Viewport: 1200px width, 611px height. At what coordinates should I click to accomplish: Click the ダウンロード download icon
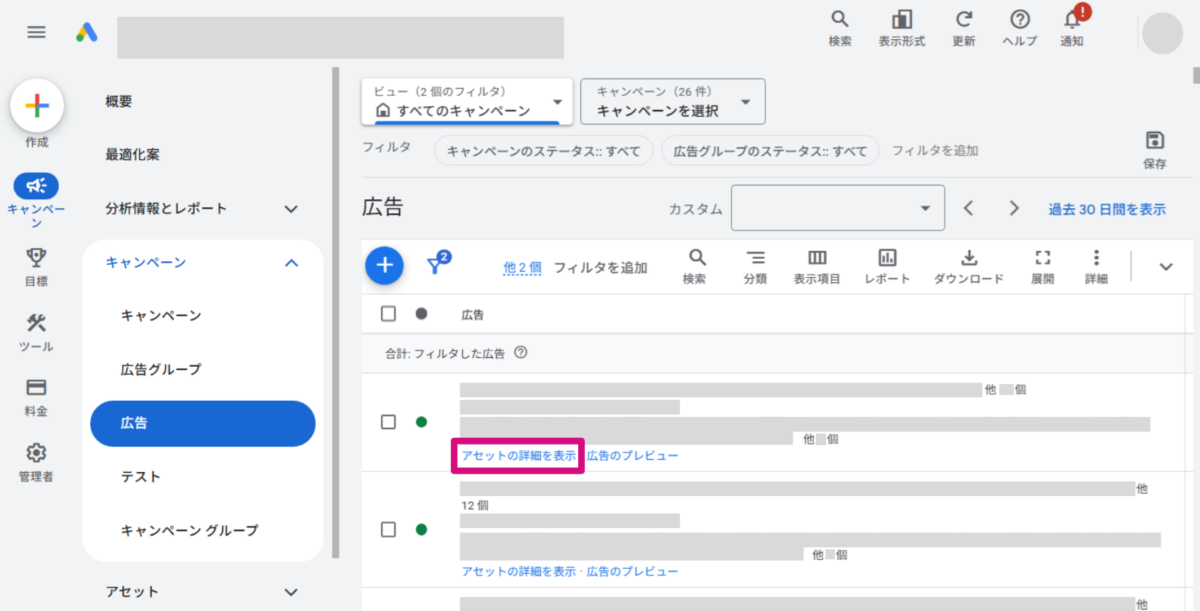(x=968, y=258)
